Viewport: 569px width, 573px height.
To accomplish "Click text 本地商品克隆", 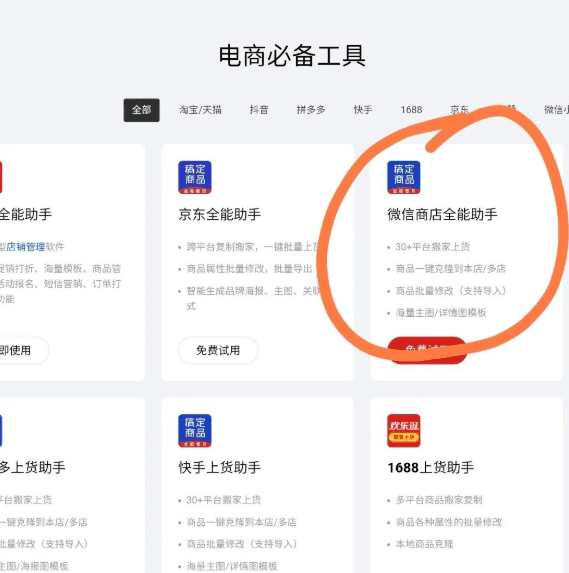I will pyautogui.click(x=424, y=544).
